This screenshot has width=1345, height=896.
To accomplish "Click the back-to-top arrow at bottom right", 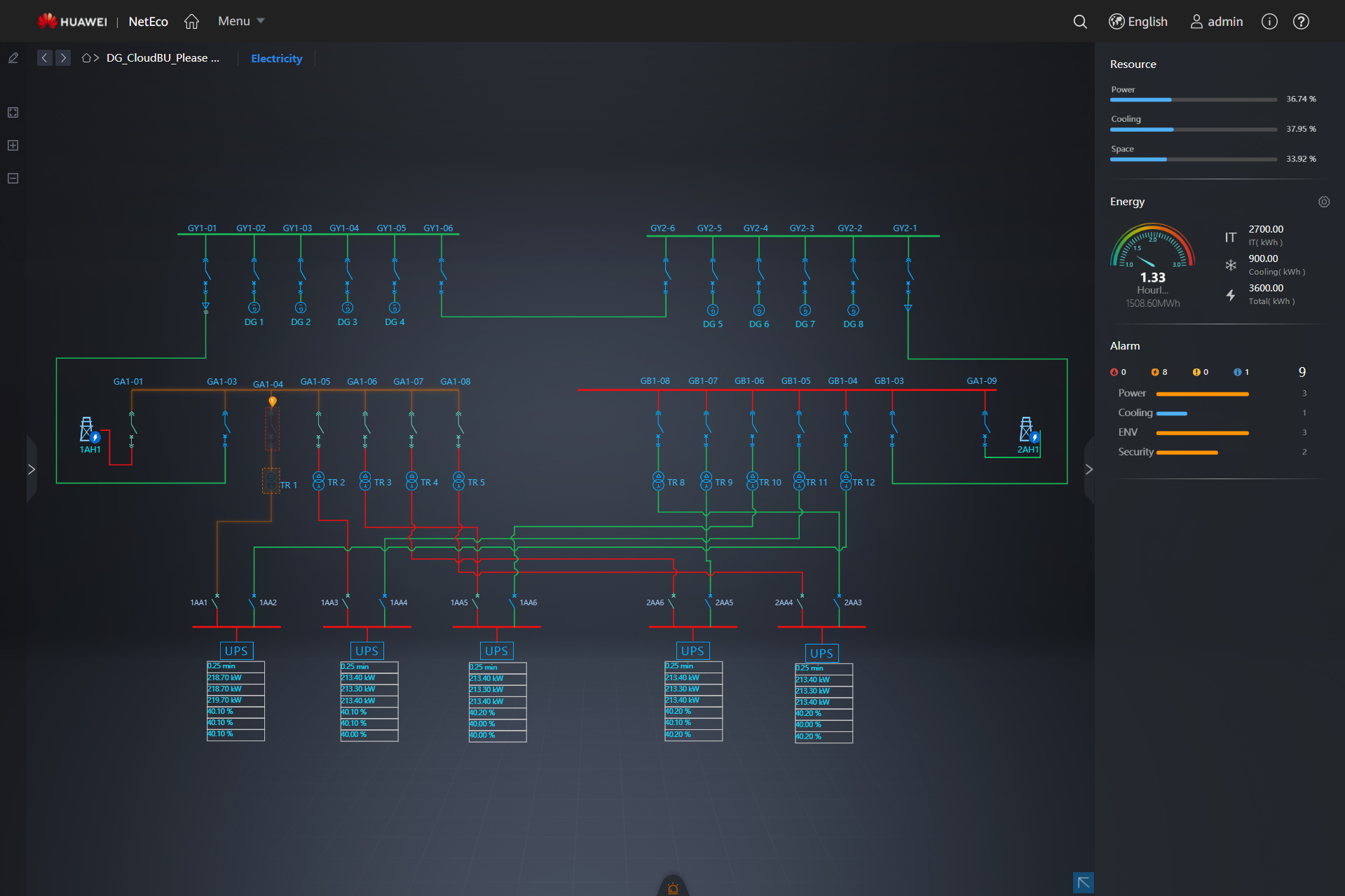I will click(1083, 883).
